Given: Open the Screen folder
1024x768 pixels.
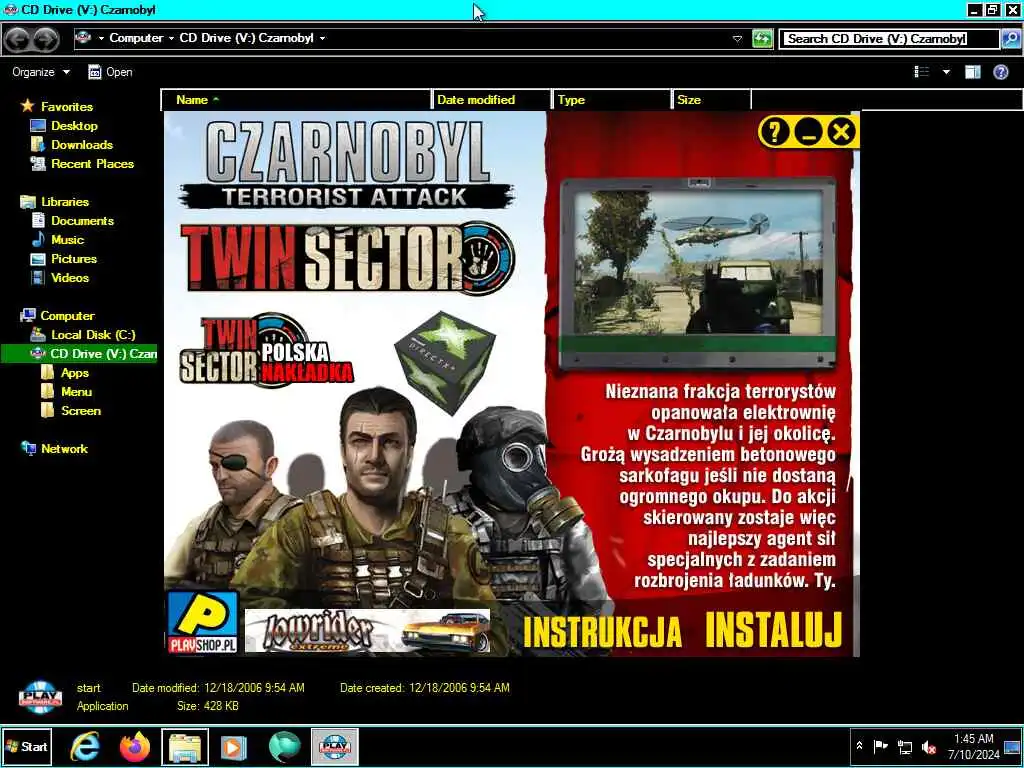Looking at the screenshot, I should (x=80, y=410).
